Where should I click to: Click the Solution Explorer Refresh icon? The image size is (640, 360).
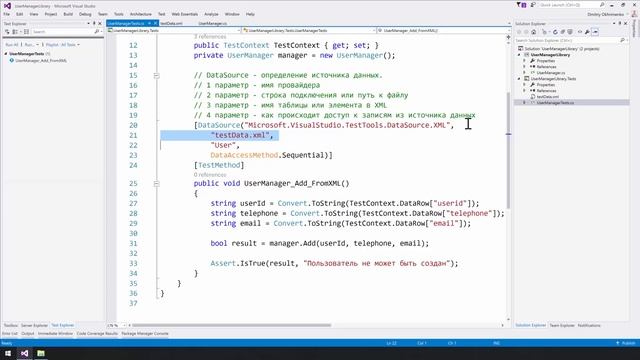tap(555, 32)
